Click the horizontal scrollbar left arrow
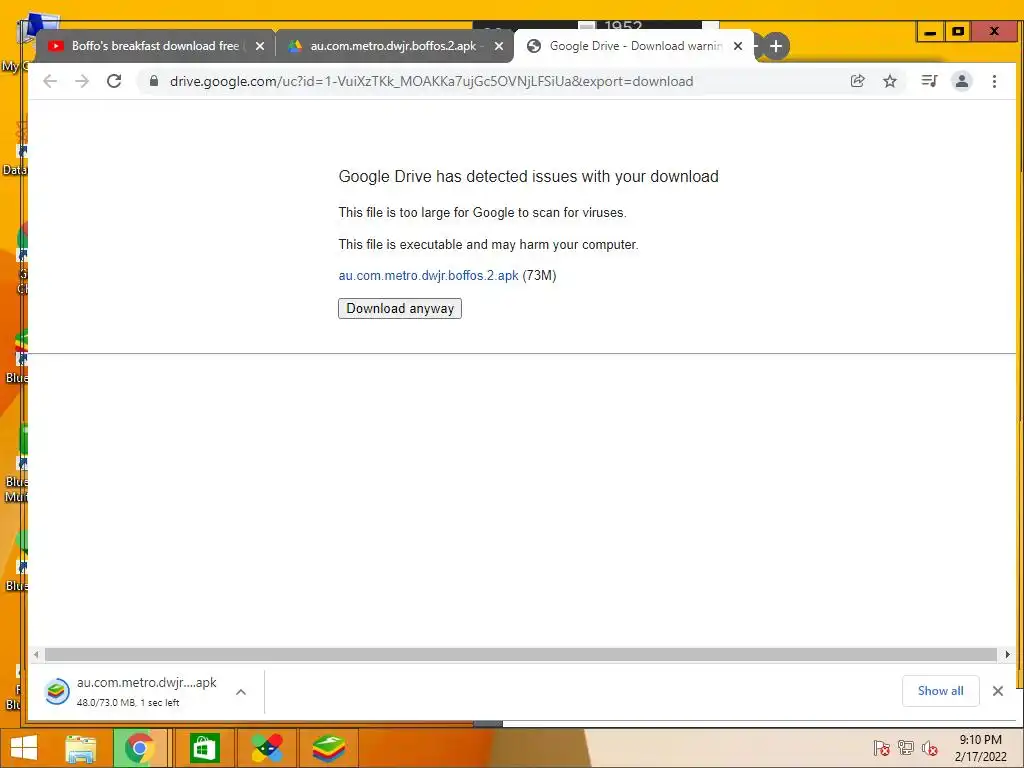Screen dimensions: 1024x768 click(36, 654)
